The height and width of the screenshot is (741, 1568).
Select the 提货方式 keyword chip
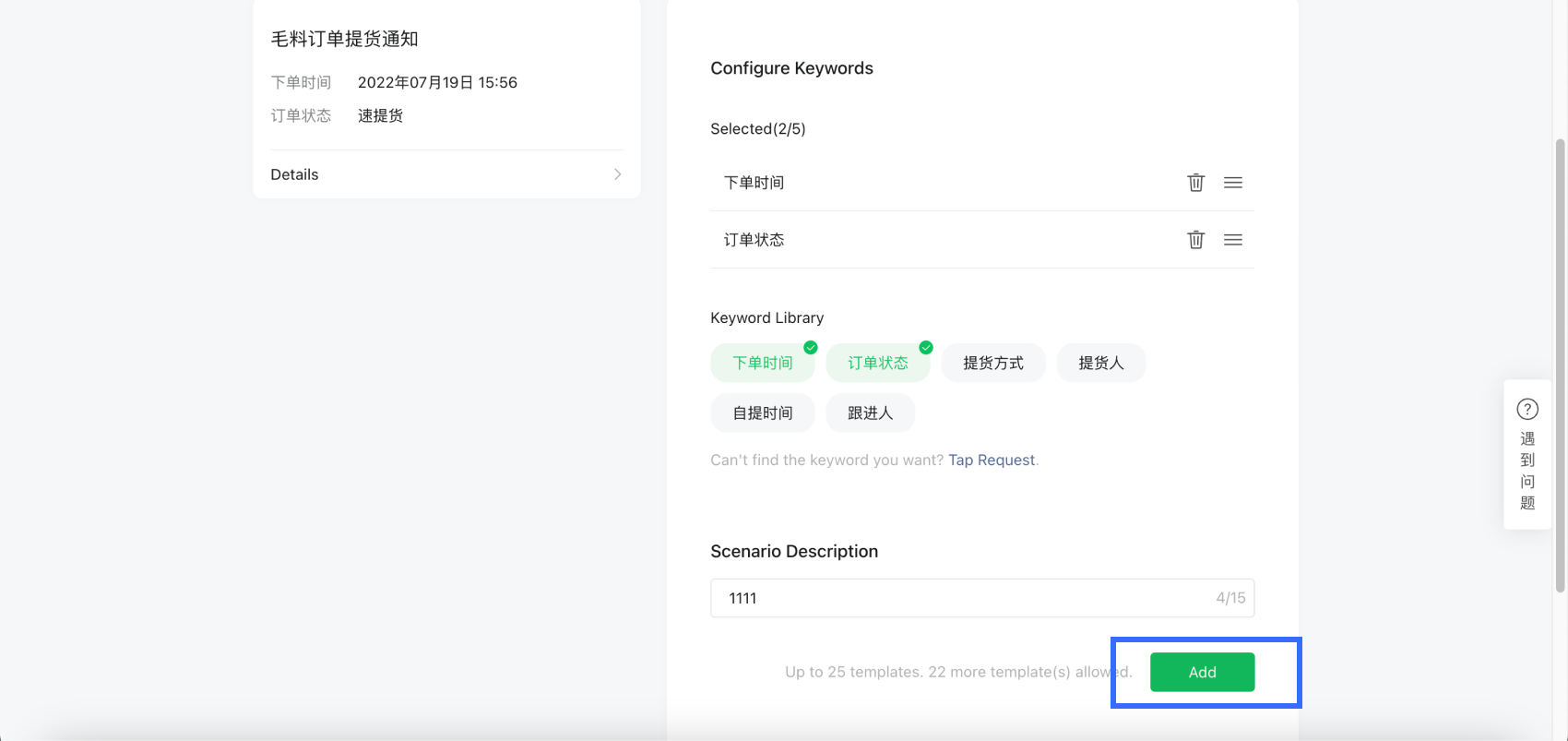pyautogui.click(x=992, y=364)
